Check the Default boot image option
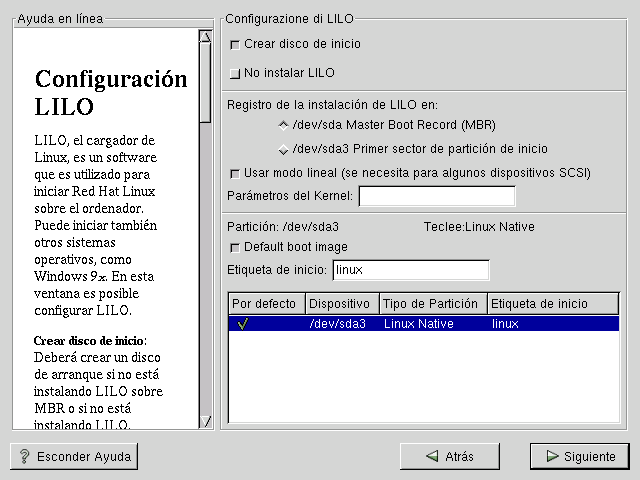 click(235, 247)
